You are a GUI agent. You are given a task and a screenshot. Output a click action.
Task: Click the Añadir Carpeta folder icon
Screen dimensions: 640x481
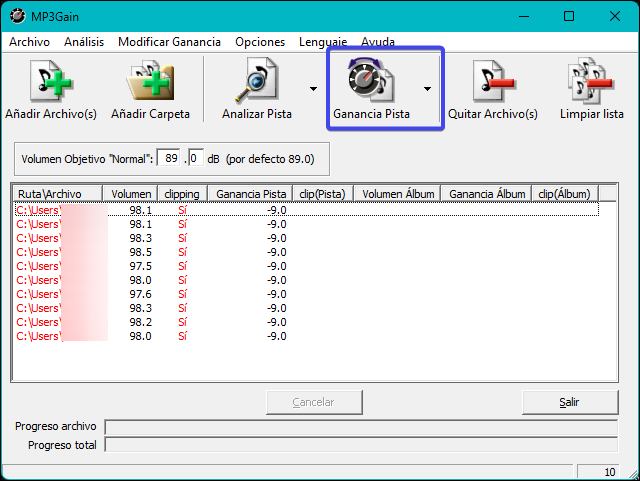coord(150,82)
